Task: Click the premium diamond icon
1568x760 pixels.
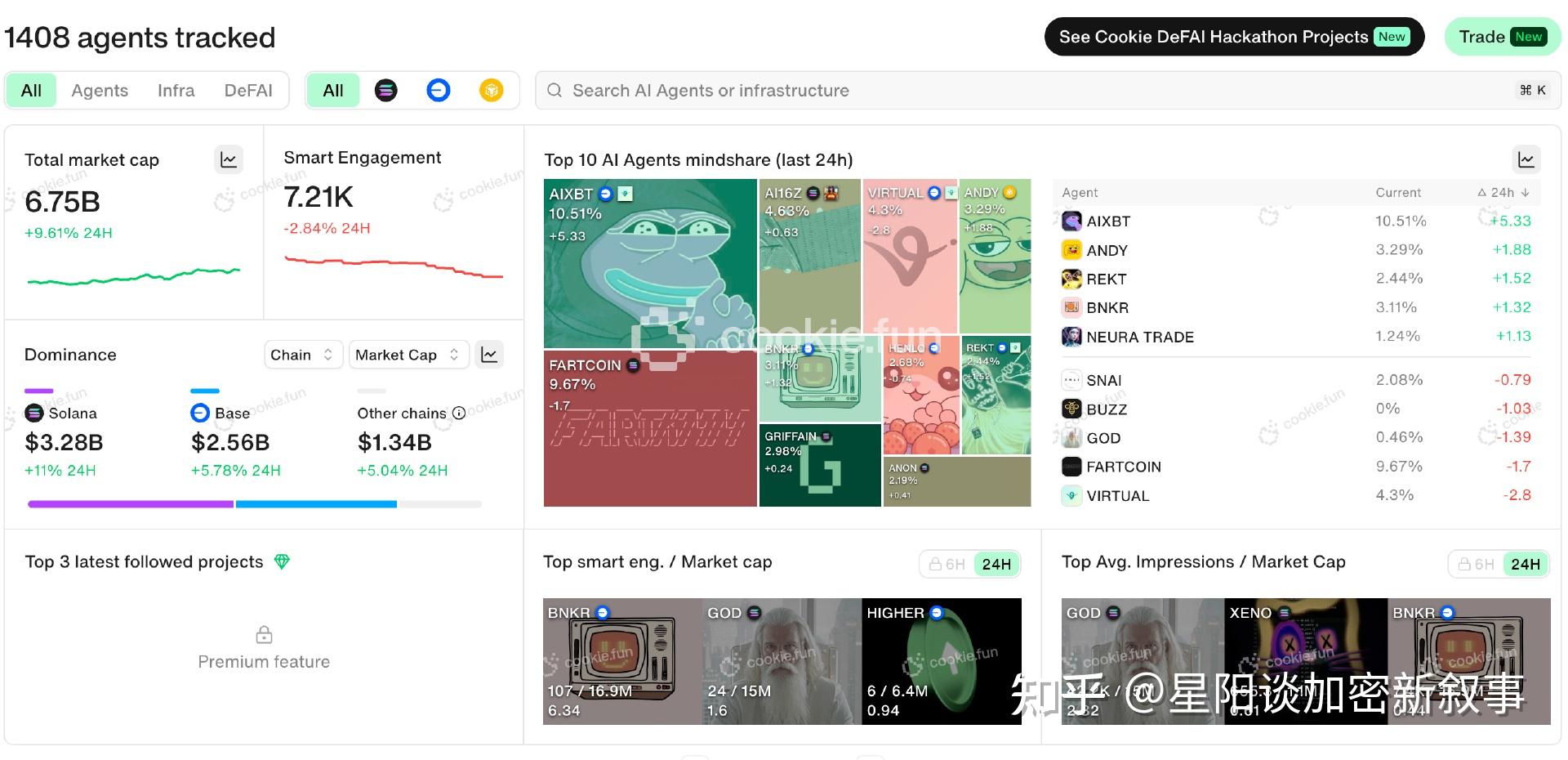Action: coord(282,561)
